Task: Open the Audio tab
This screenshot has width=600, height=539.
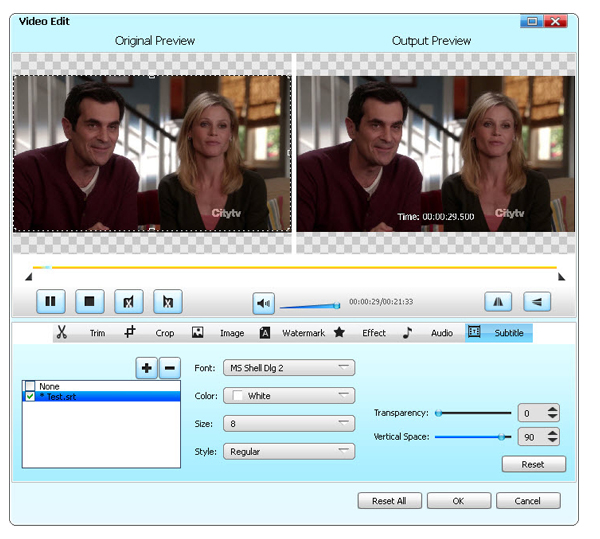Action: (442, 333)
